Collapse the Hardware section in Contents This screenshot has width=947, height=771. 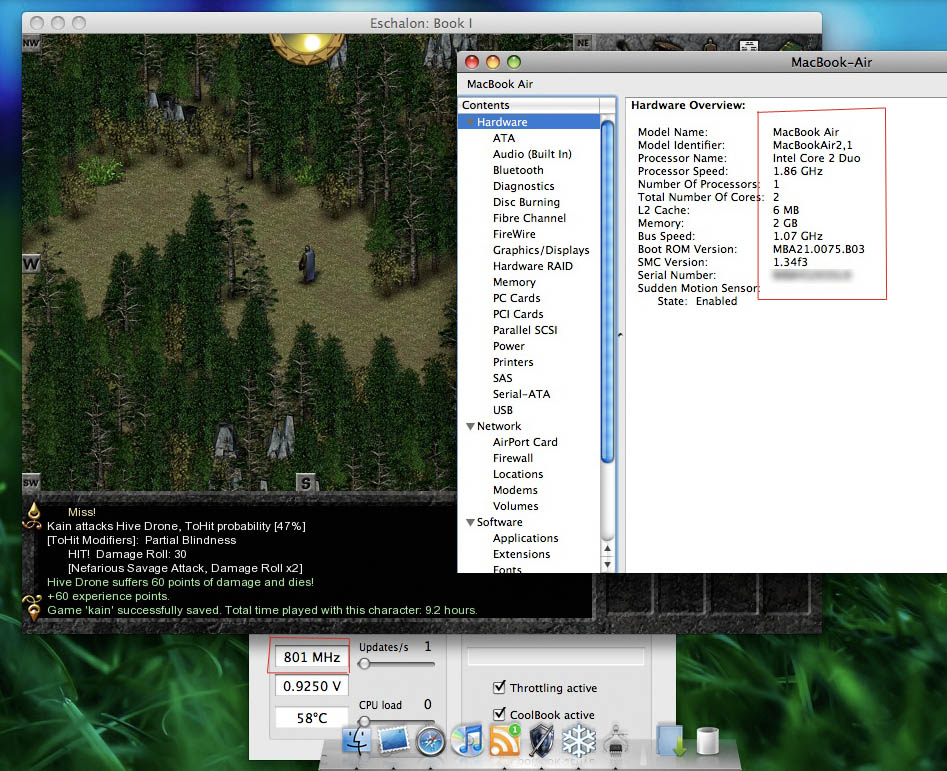tap(470, 122)
